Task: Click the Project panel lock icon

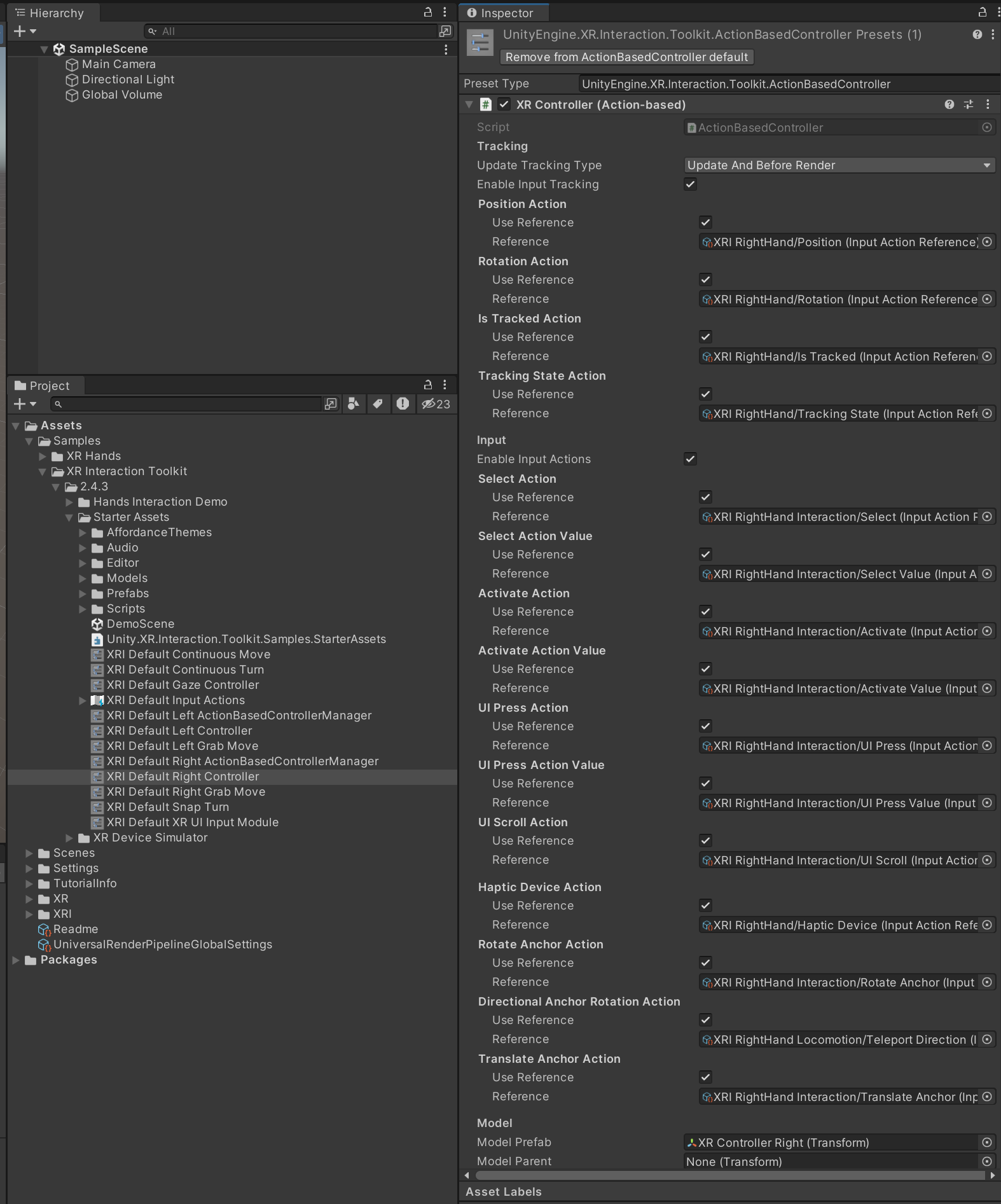Action: tap(428, 385)
